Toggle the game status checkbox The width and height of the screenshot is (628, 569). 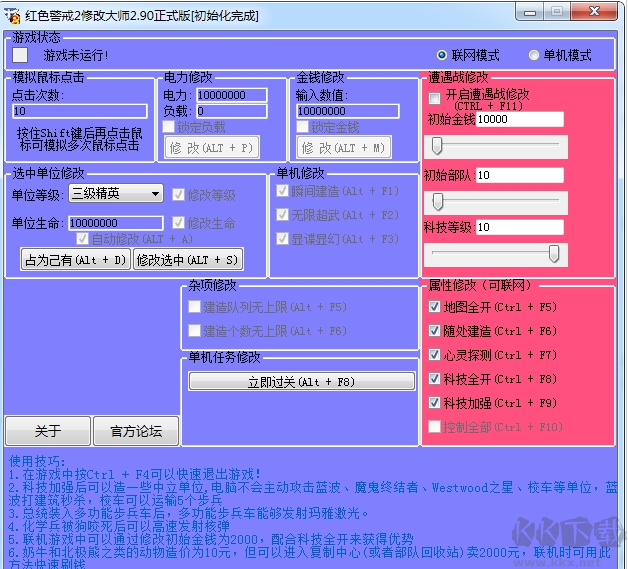pos(20,55)
